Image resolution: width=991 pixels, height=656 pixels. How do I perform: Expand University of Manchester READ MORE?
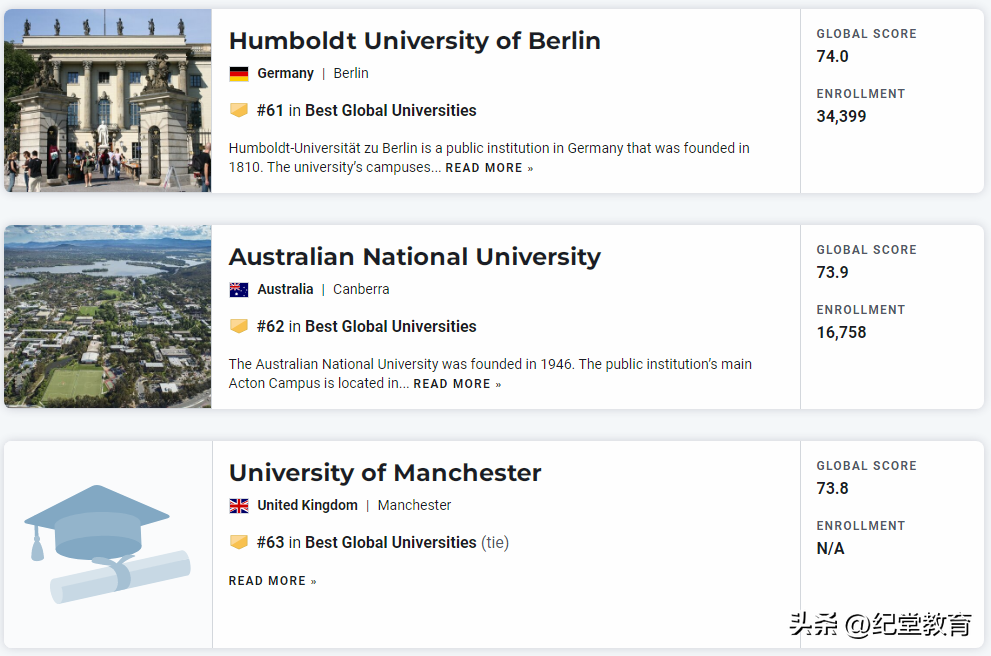point(272,581)
